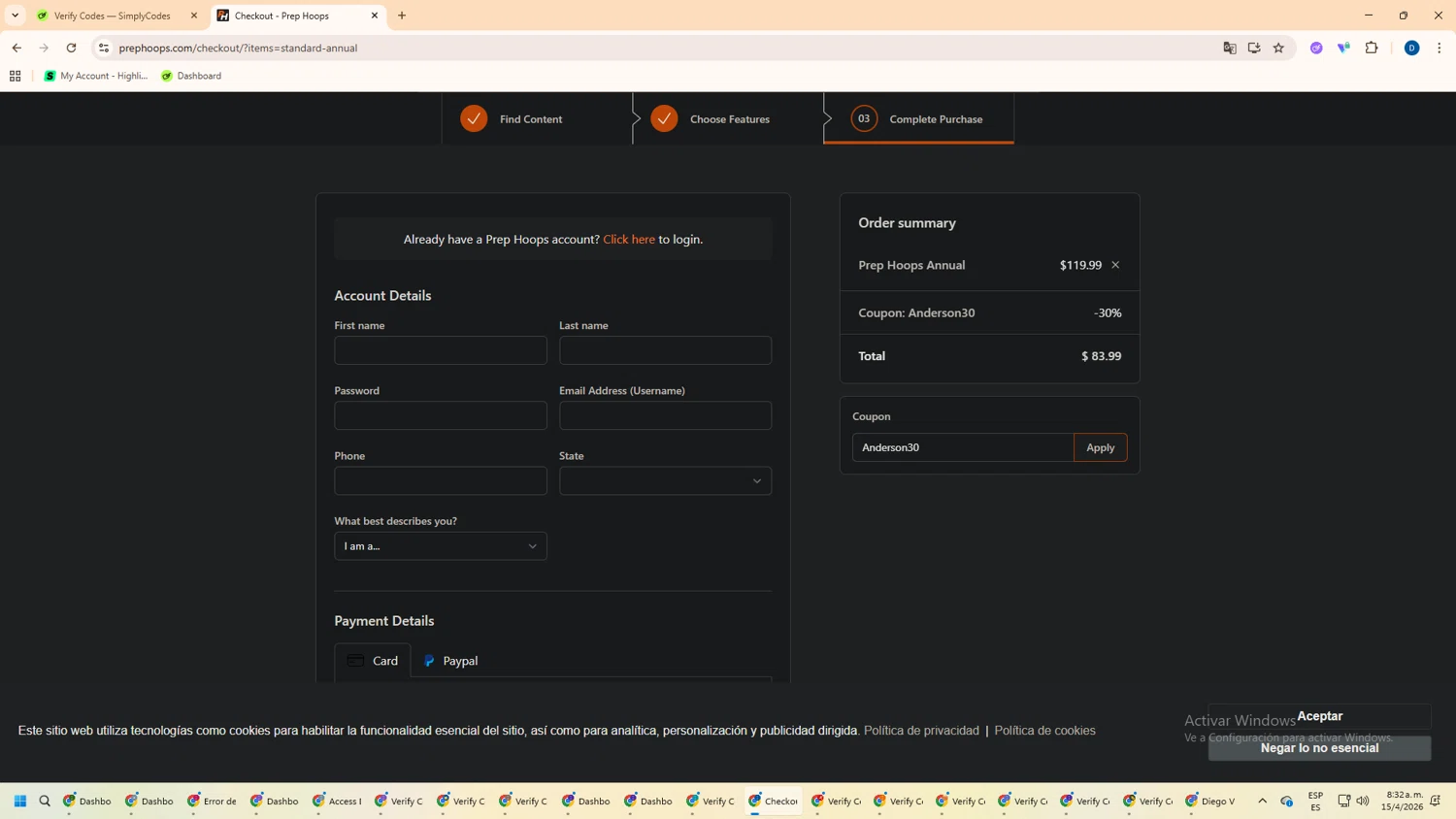Switch to Verify Codes SimplyCodes tab
This screenshot has width=1456, height=819.
coord(112,16)
